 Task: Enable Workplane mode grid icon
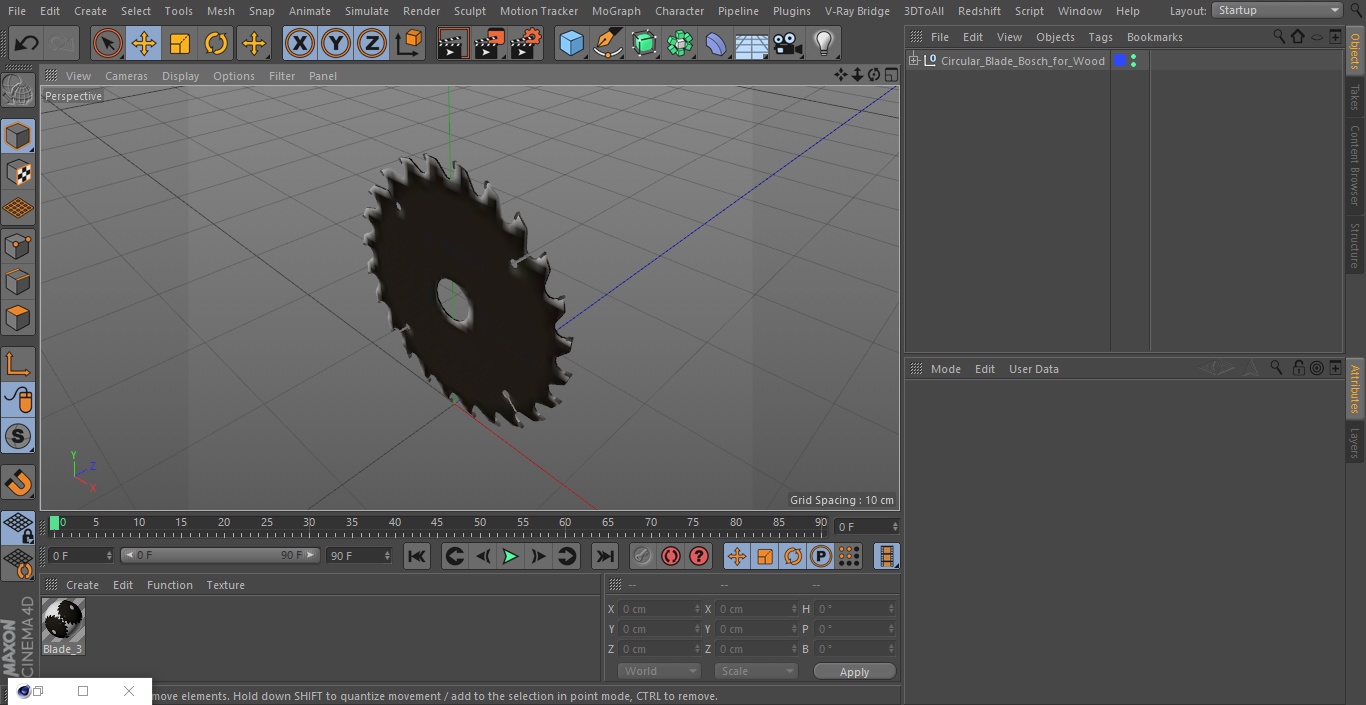coord(18,209)
